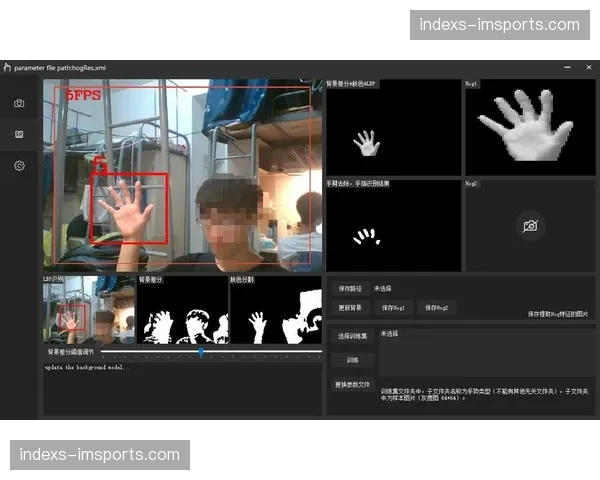Select the 背景差分 silhouette thumbnail

point(182,313)
